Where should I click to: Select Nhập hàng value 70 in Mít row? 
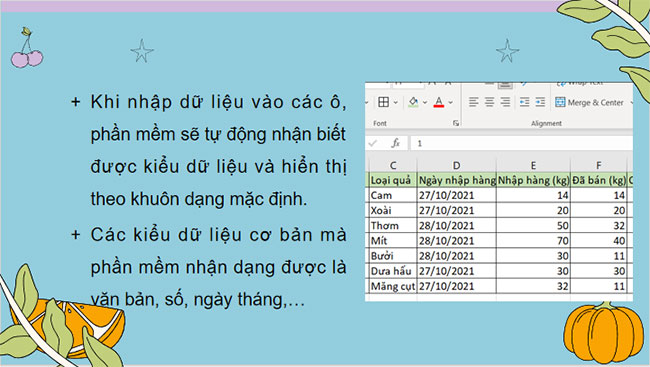point(533,241)
